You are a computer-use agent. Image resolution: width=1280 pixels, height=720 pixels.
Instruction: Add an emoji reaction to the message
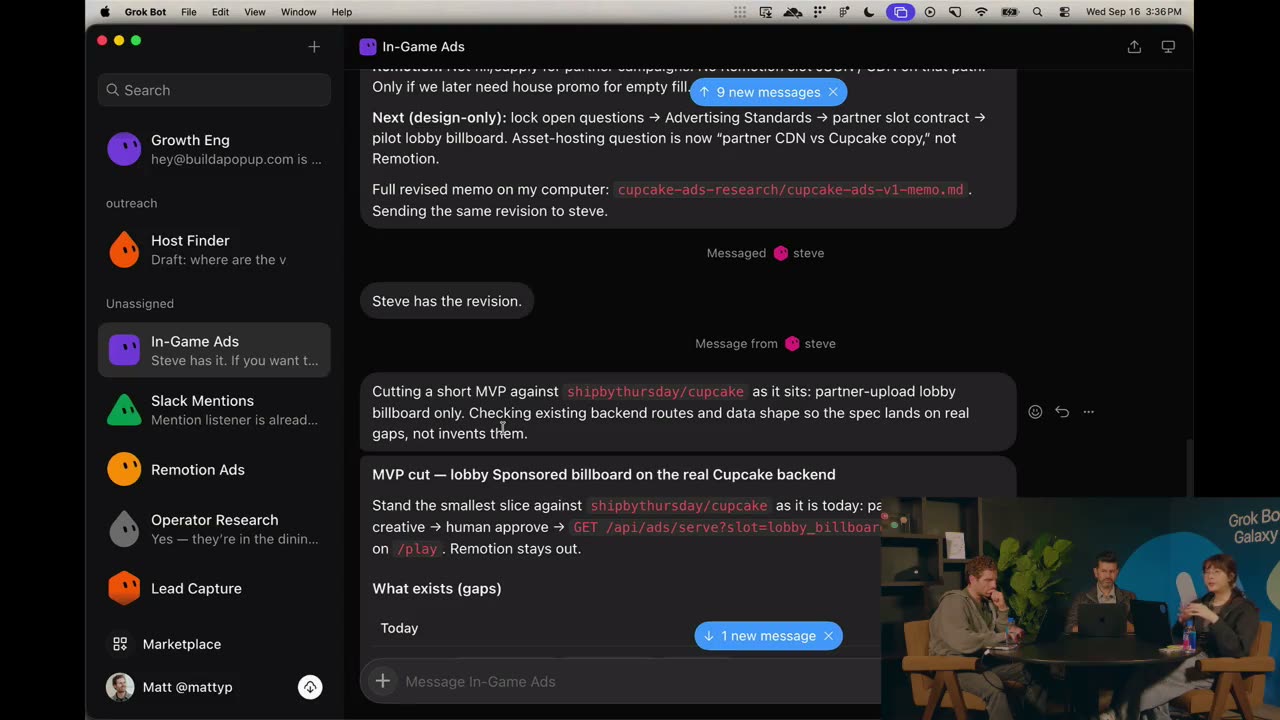(x=1035, y=412)
